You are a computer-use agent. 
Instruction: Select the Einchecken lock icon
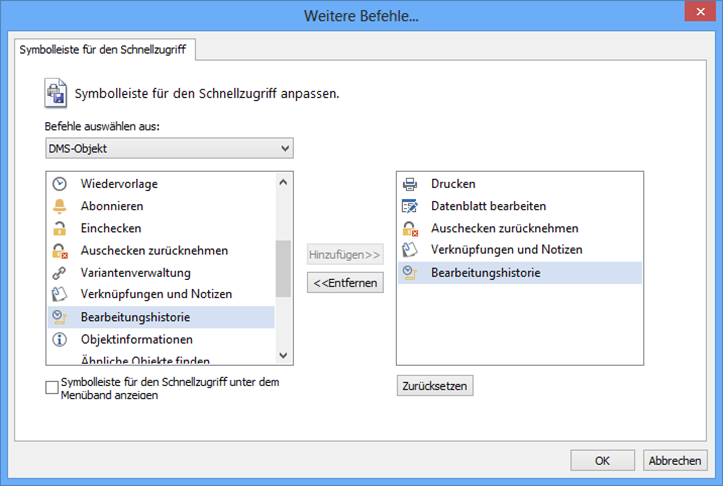(60, 228)
